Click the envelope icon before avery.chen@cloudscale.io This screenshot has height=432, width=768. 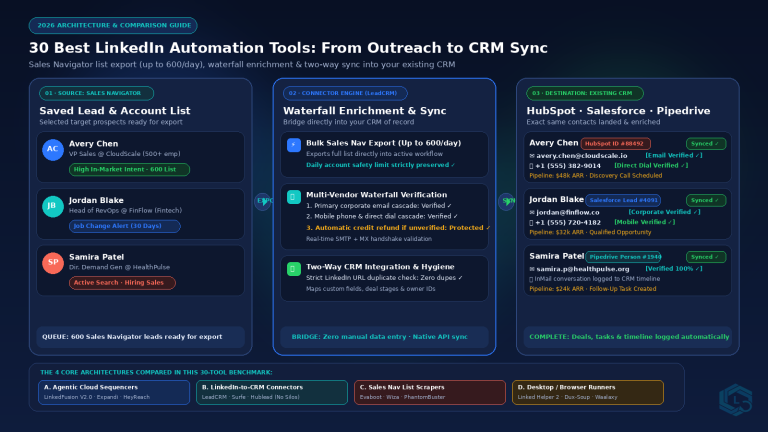(532, 156)
